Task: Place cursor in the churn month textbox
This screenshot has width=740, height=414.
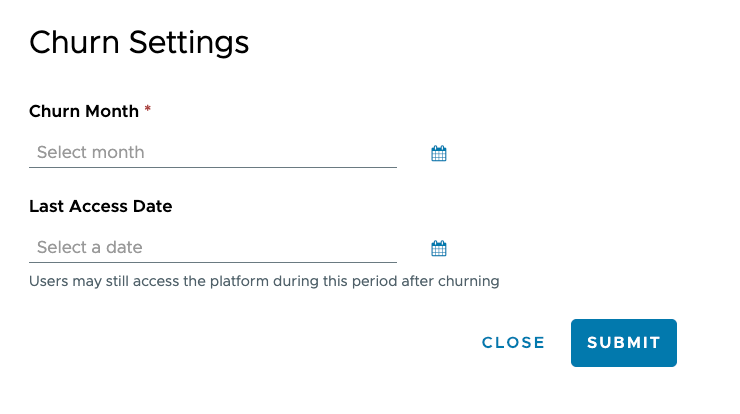Action: pos(213,153)
